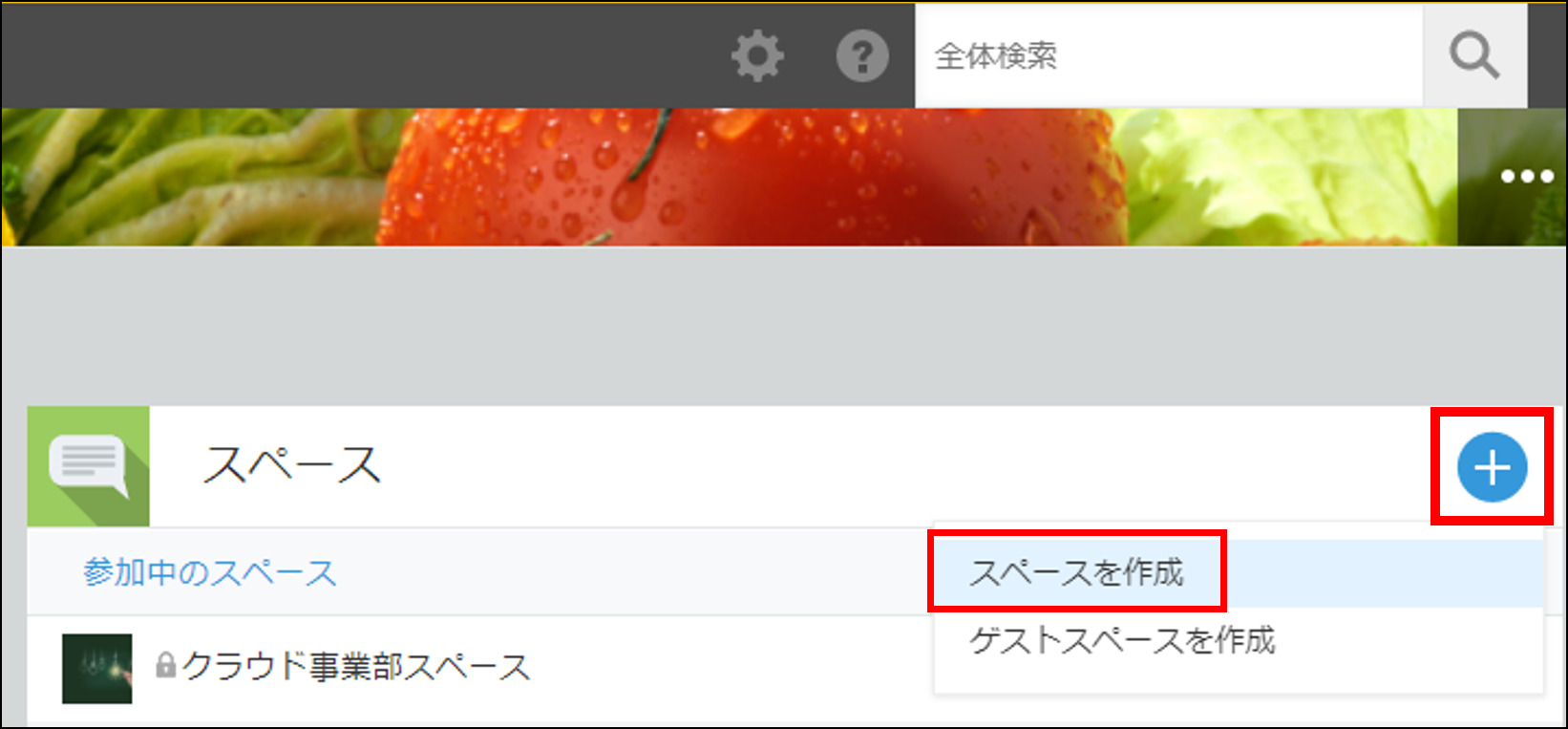Click the クラウド事業部スペース thumbnail image
This screenshot has height=729, width=1568.
97,668
